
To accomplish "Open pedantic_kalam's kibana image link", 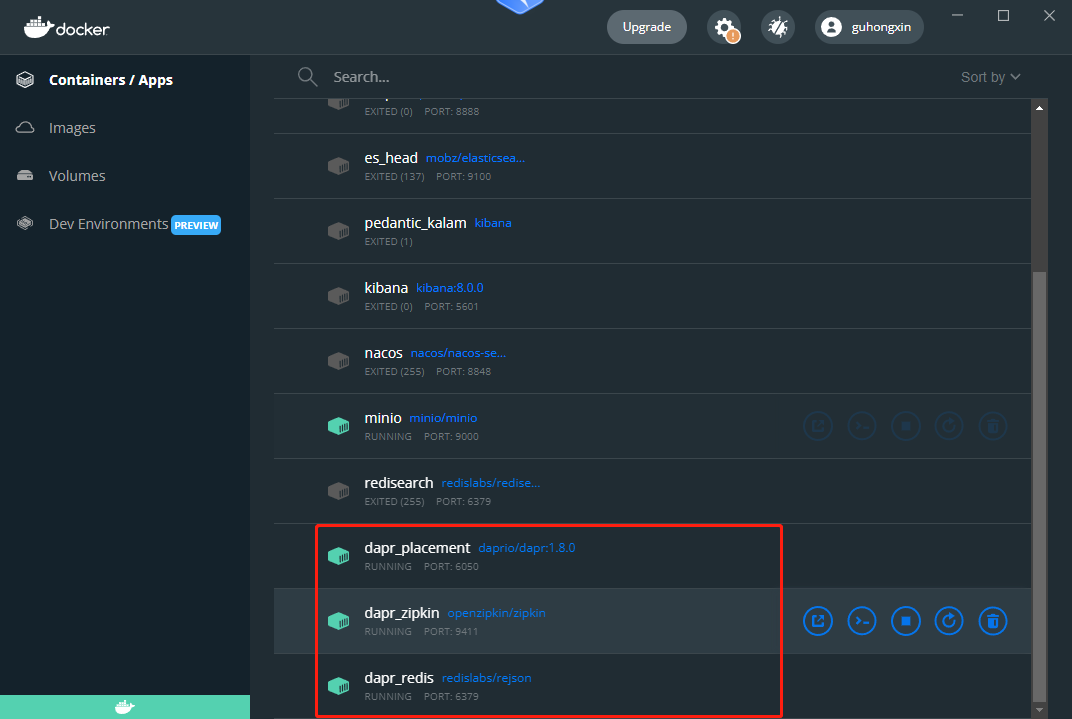I will coord(493,223).
